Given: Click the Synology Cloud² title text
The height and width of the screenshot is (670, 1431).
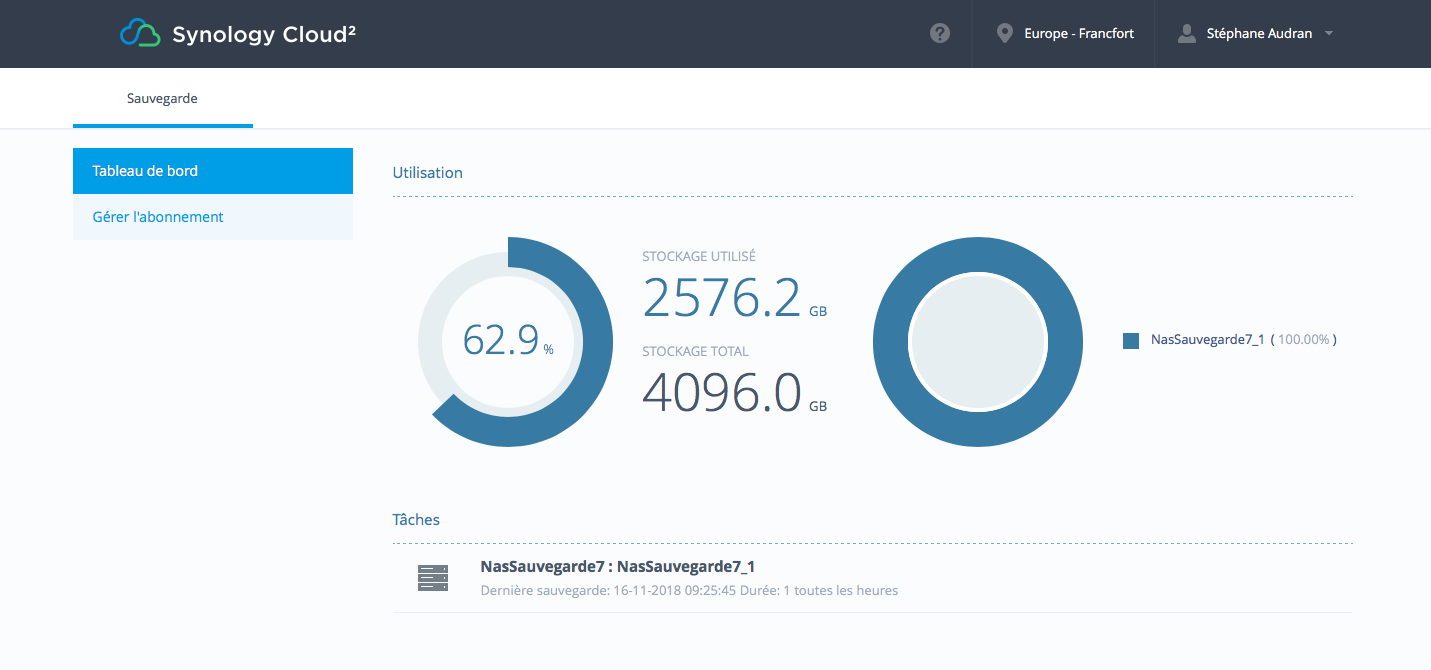Looking at the screenshot, I should coord(264,34).
